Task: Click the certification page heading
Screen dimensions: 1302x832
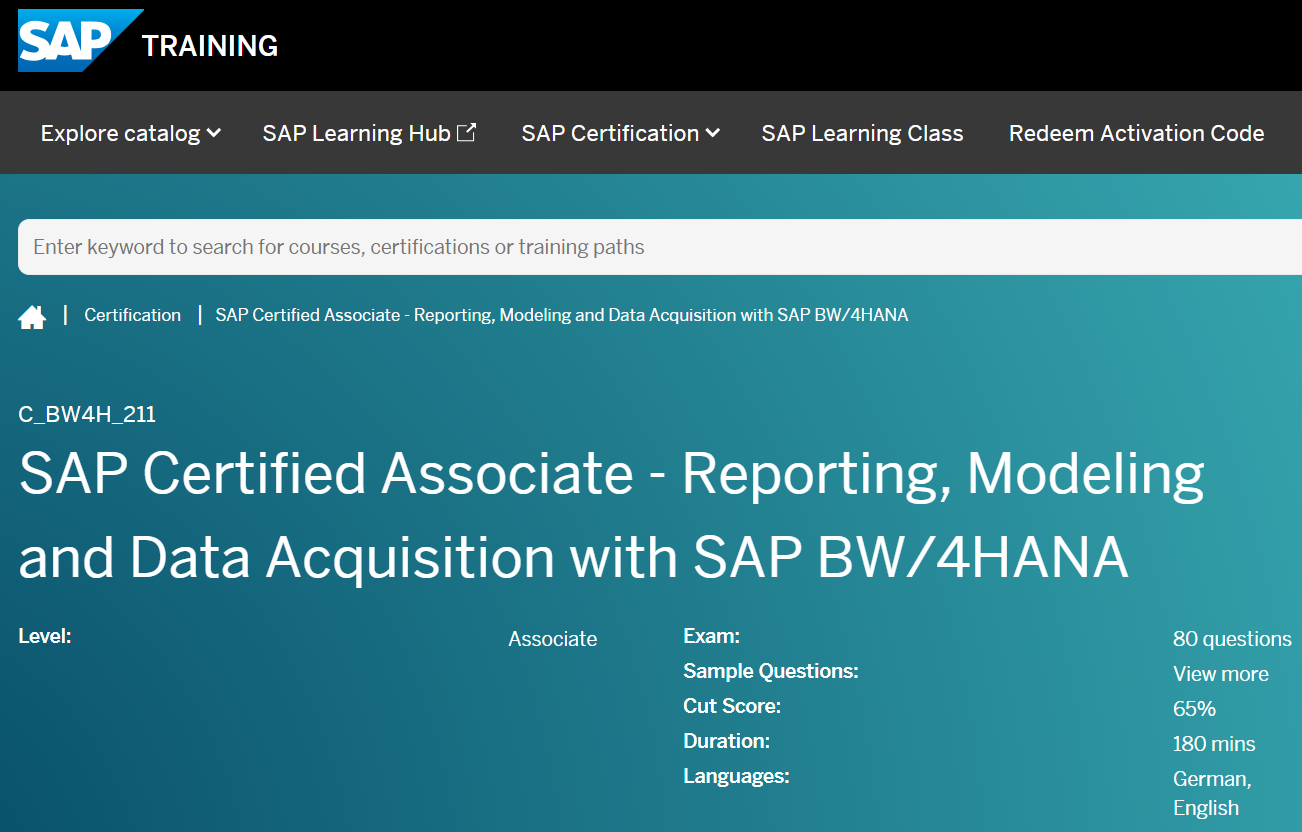Action: (611, 515)
